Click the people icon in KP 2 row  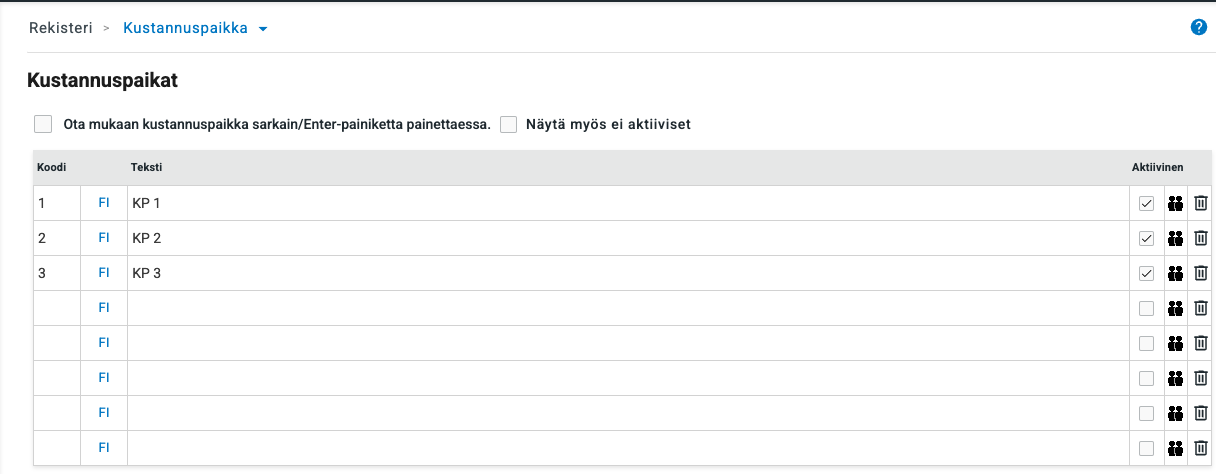1176,238
